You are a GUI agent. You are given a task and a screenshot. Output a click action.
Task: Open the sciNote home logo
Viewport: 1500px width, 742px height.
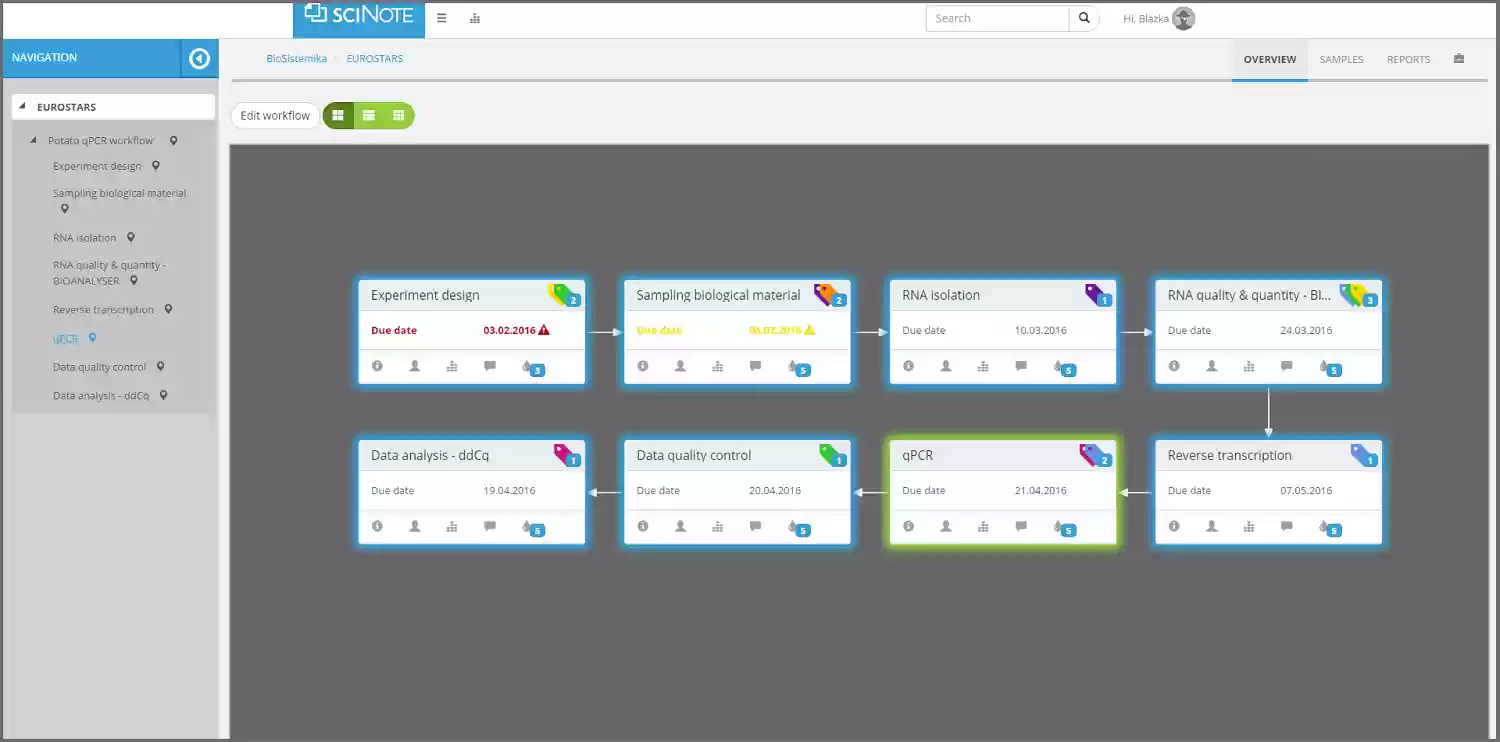click(x=358, y=17)
